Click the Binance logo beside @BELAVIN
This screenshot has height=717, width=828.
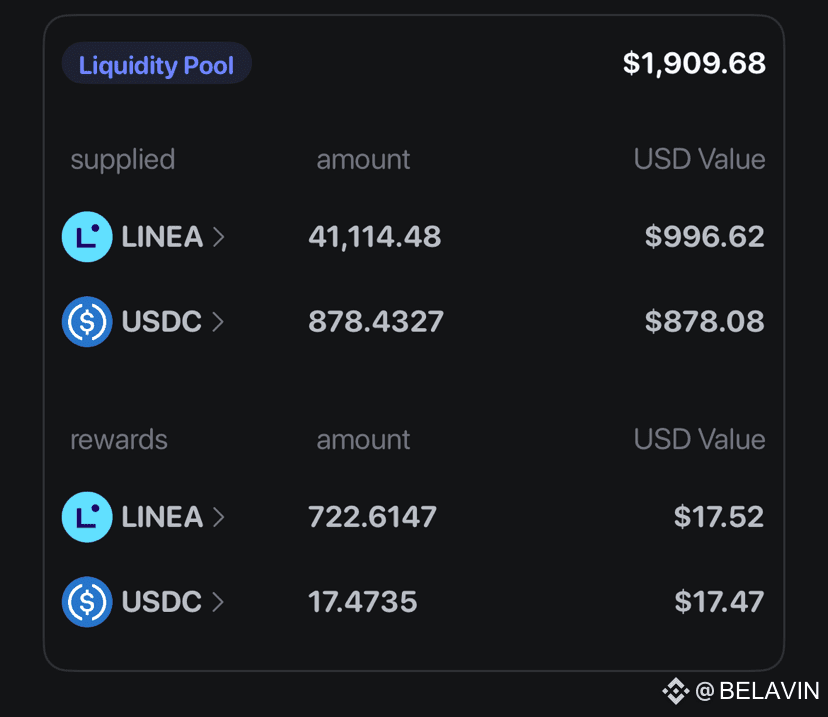tap(676, 691)
